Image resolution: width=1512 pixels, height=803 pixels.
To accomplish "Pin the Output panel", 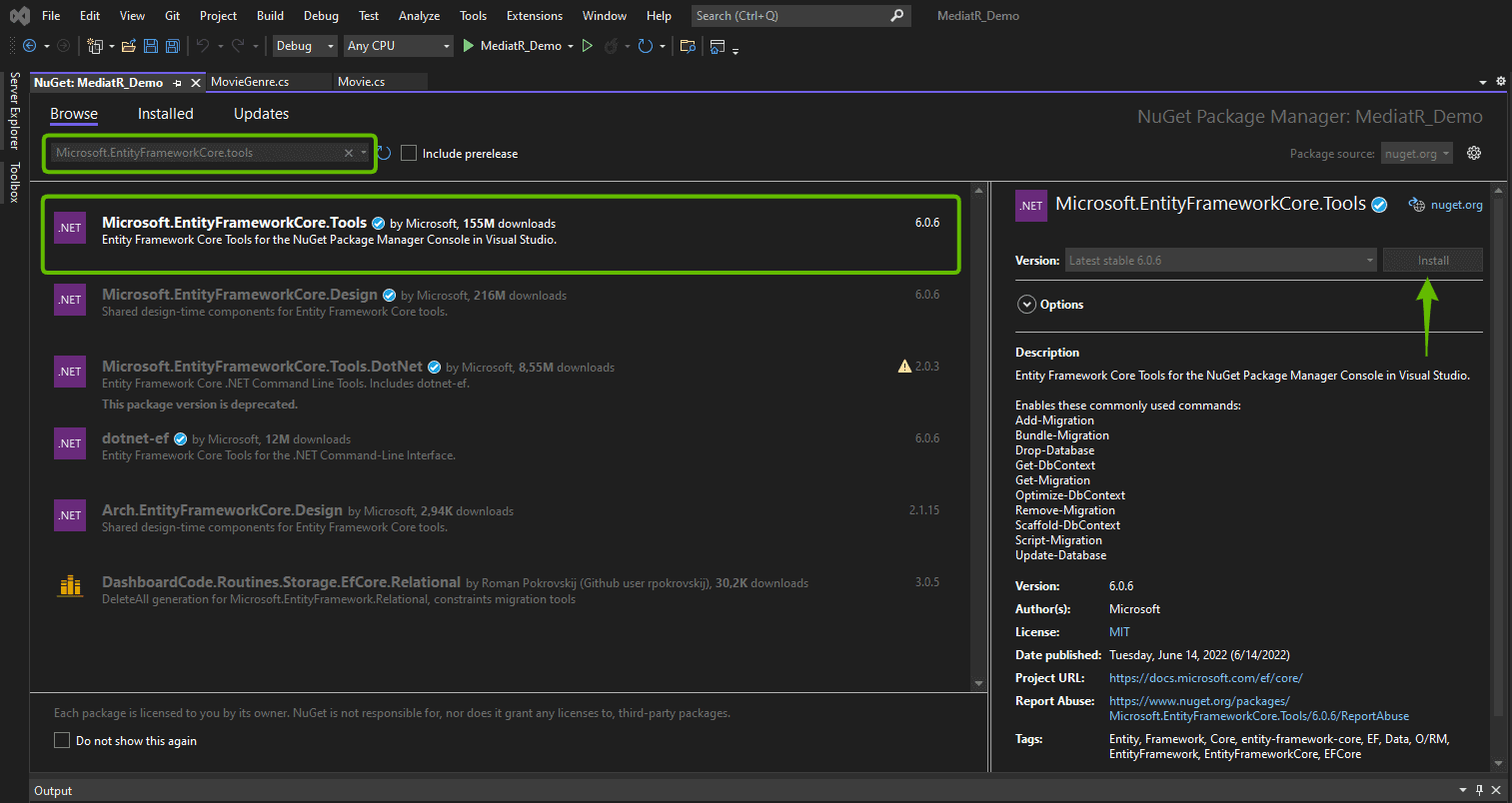I will tap(1480, 790).
